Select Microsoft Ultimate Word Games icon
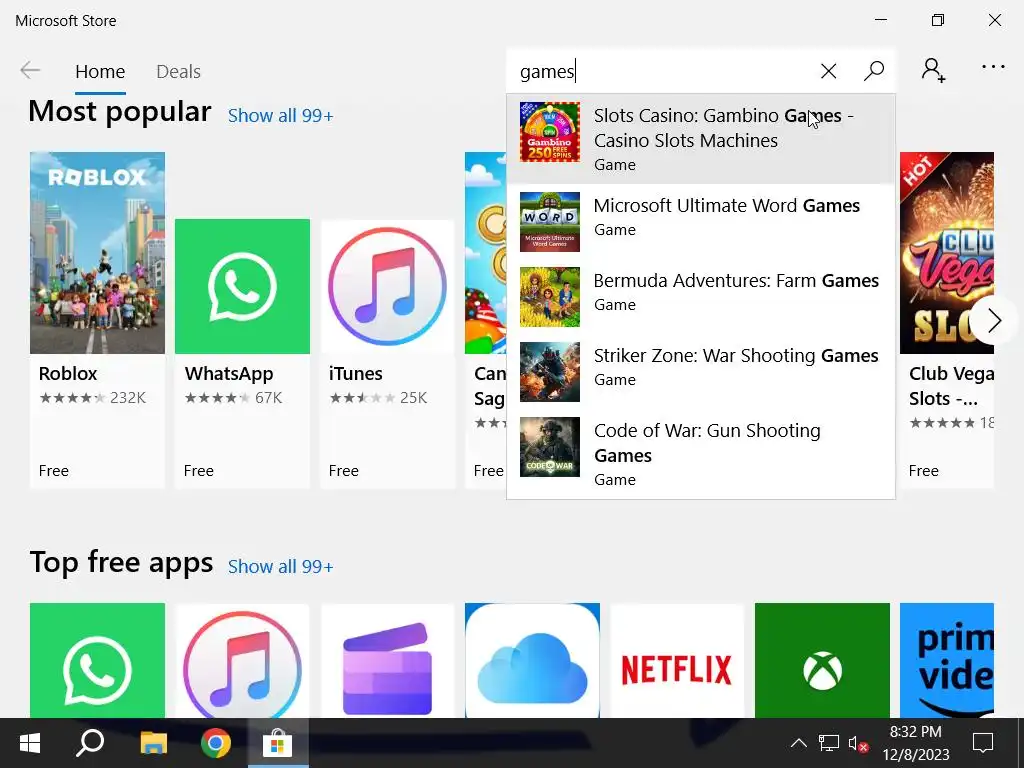The width and height of the screenshot is (1024, 768). pos(550,222)
